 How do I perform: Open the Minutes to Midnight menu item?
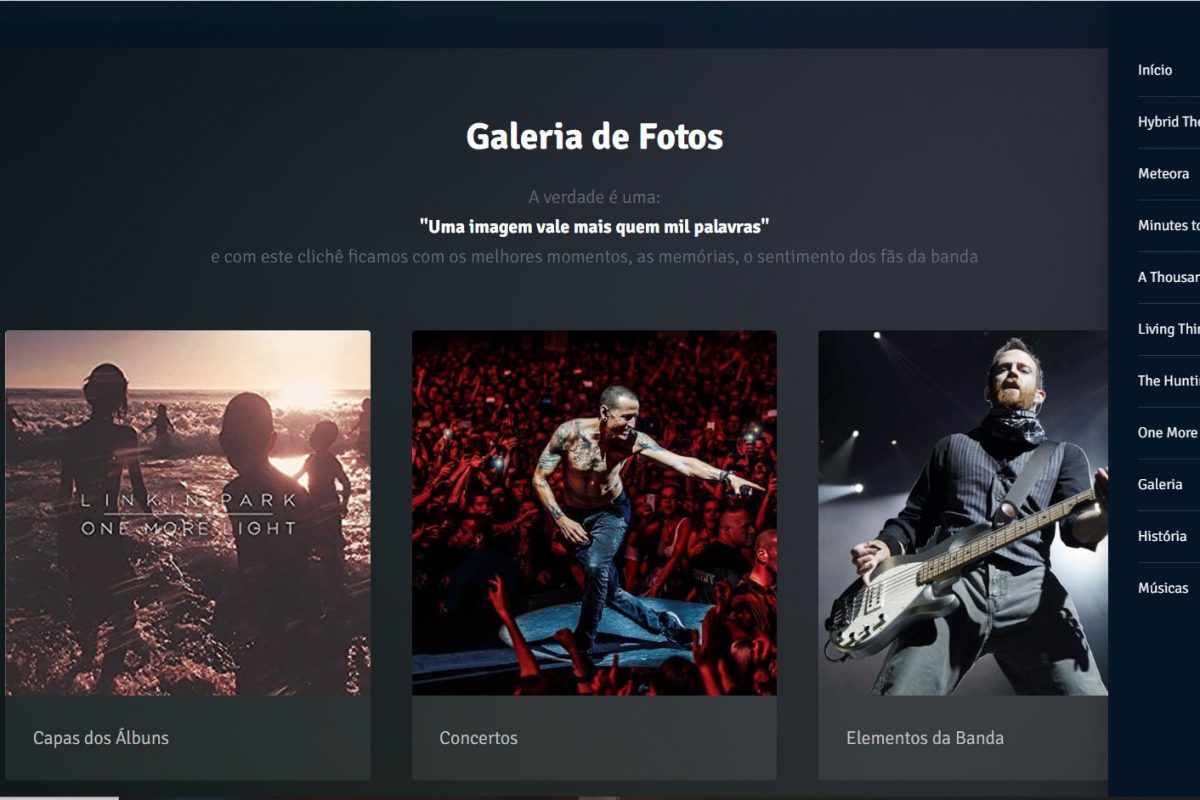[x=1168, y=225]
